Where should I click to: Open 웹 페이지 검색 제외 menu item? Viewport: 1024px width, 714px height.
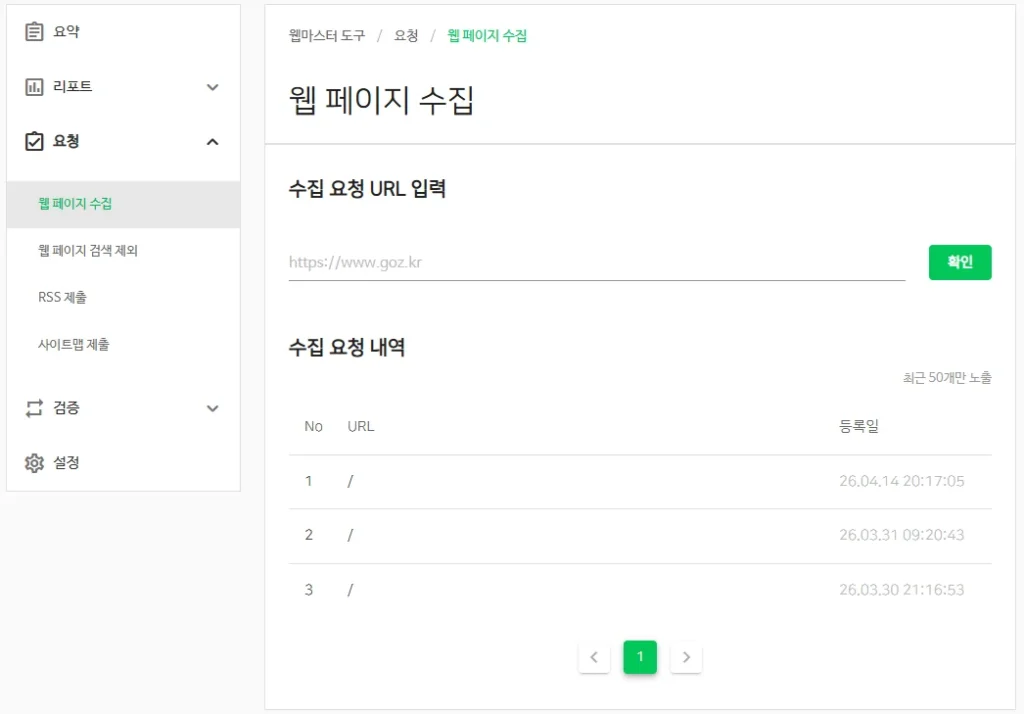point(88,251)
